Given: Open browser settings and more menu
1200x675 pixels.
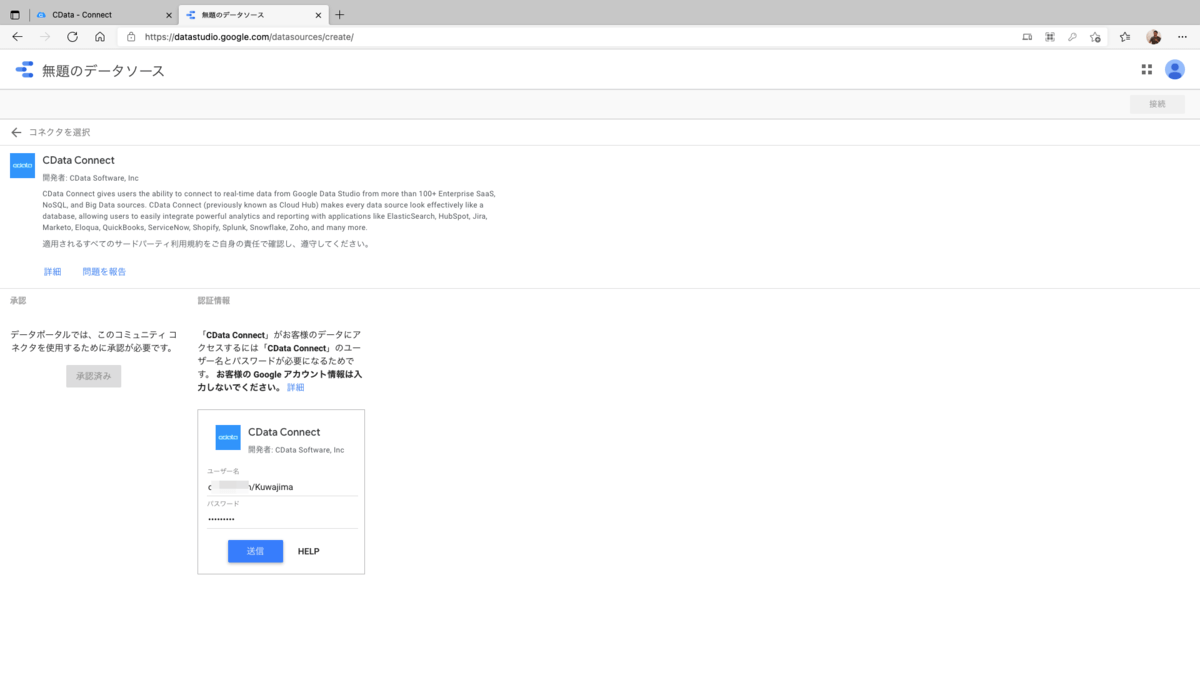Looking at the screenshot, I should coord(1183,37).
